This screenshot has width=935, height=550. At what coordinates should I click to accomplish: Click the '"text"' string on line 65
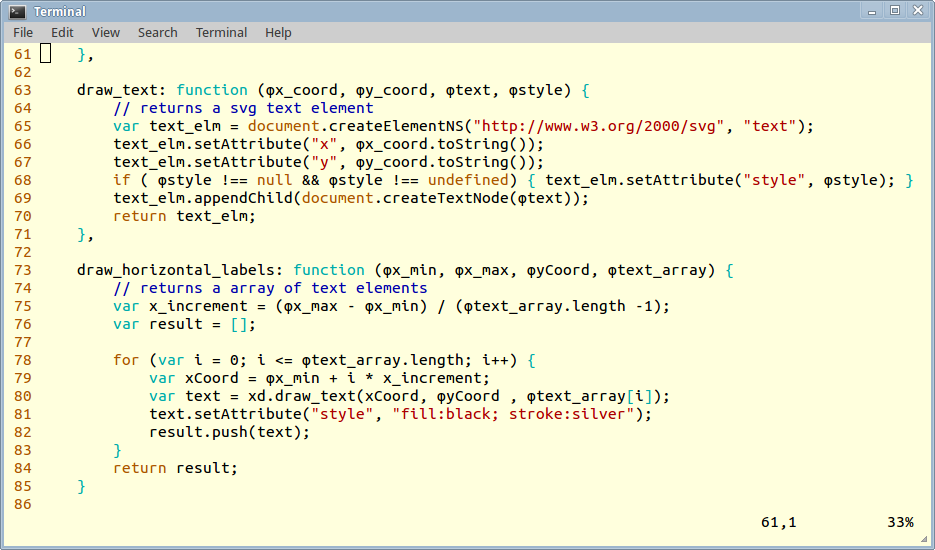pos(769,126)
